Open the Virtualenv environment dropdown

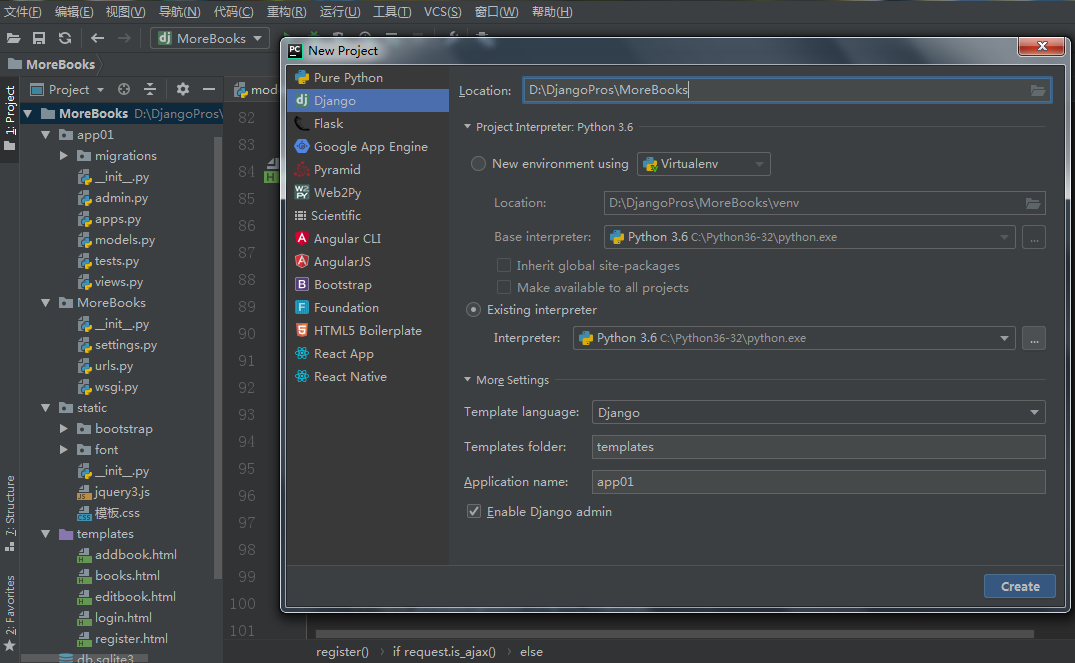click(x=703, y=164)
